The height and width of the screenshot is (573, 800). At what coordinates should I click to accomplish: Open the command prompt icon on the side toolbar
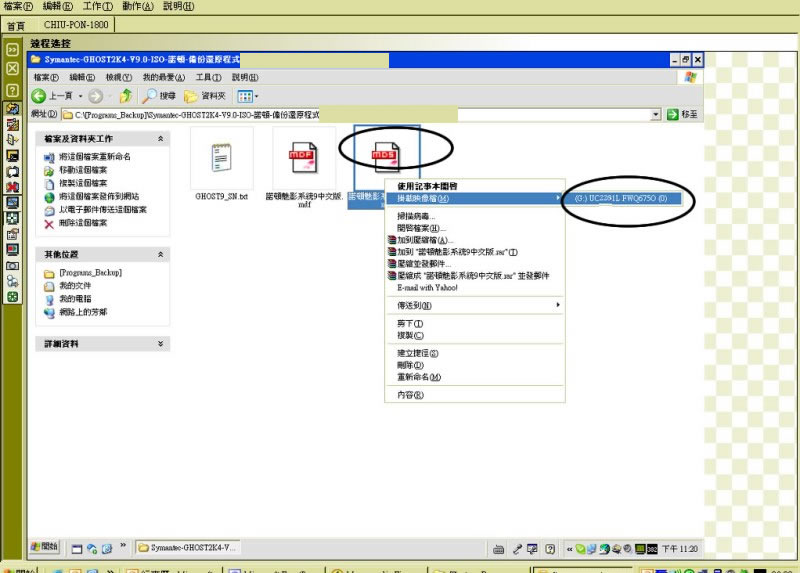coord(12,156)
